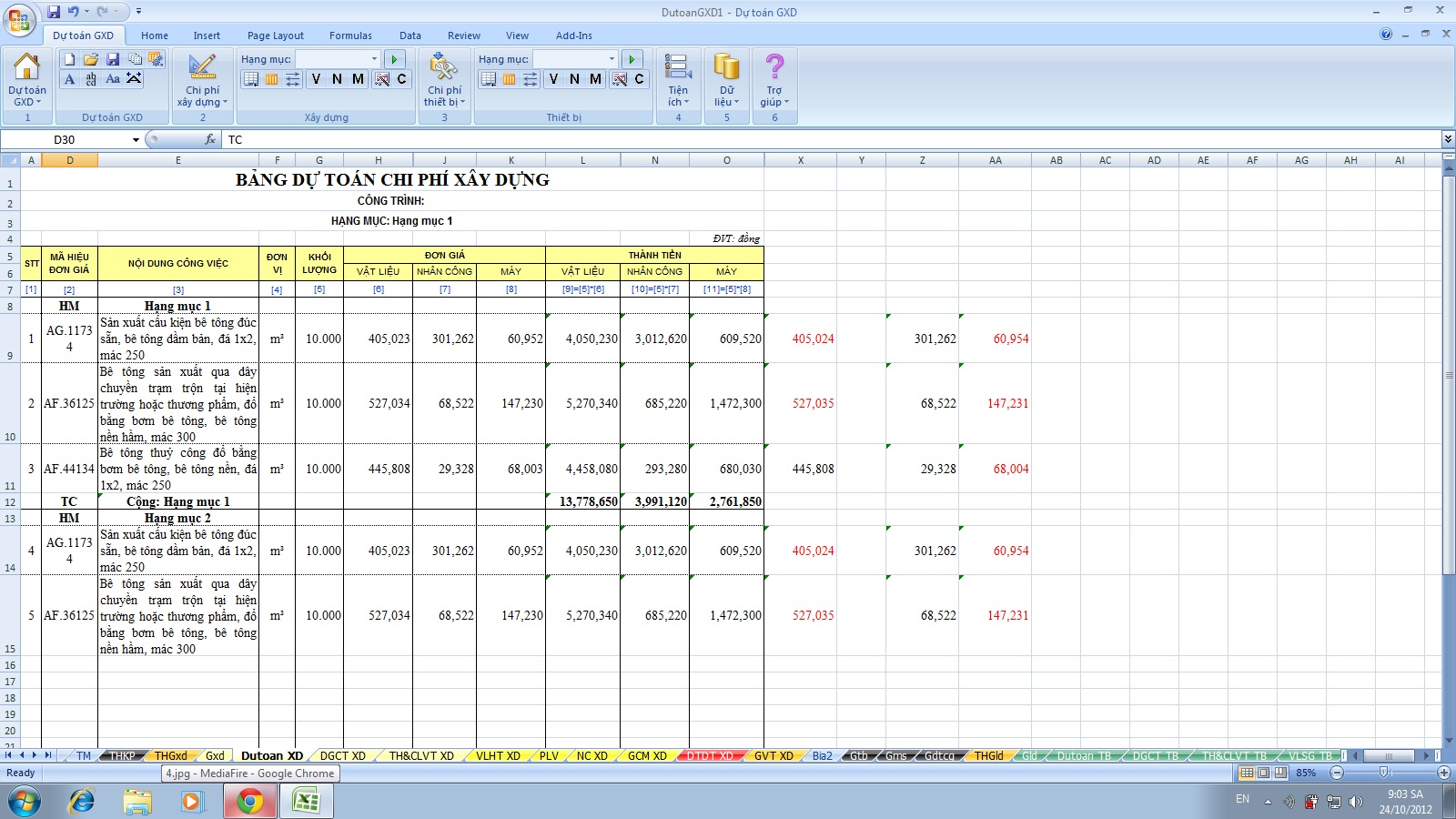This screenshot has width=1456, height=819.
Task: Click in the formula bar showing TC
Action: tap(832, 139)
